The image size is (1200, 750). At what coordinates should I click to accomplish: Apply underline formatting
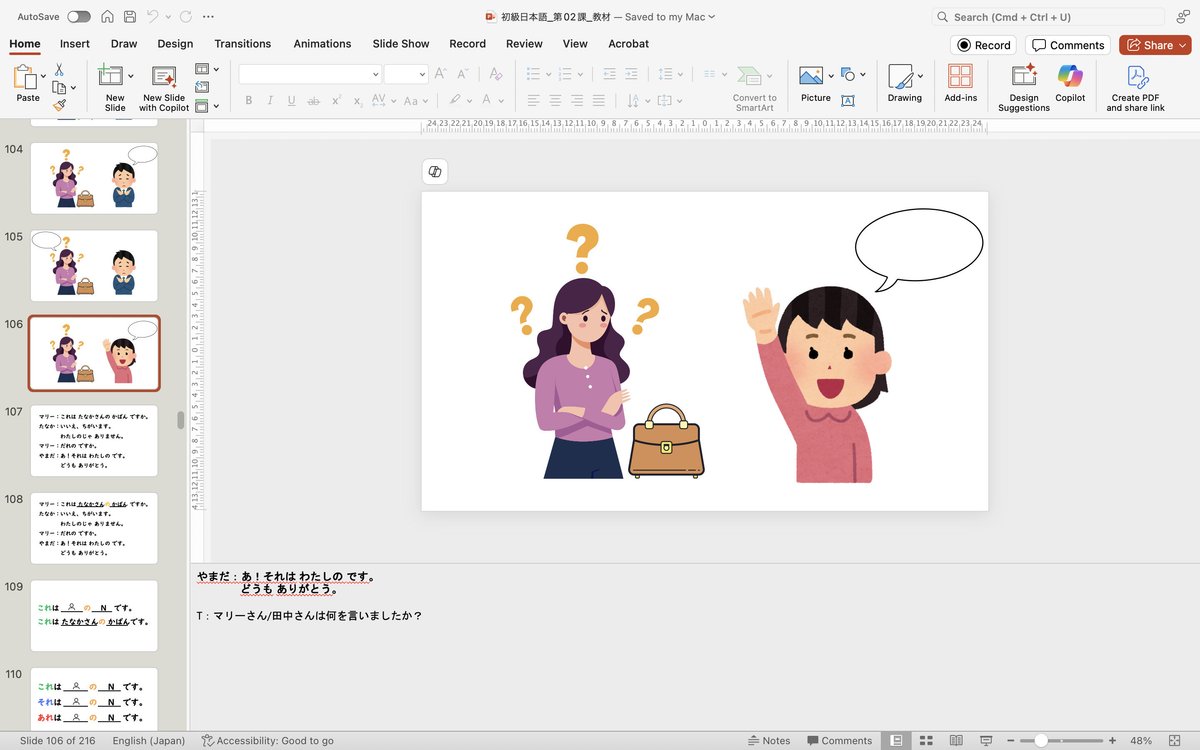290,100
